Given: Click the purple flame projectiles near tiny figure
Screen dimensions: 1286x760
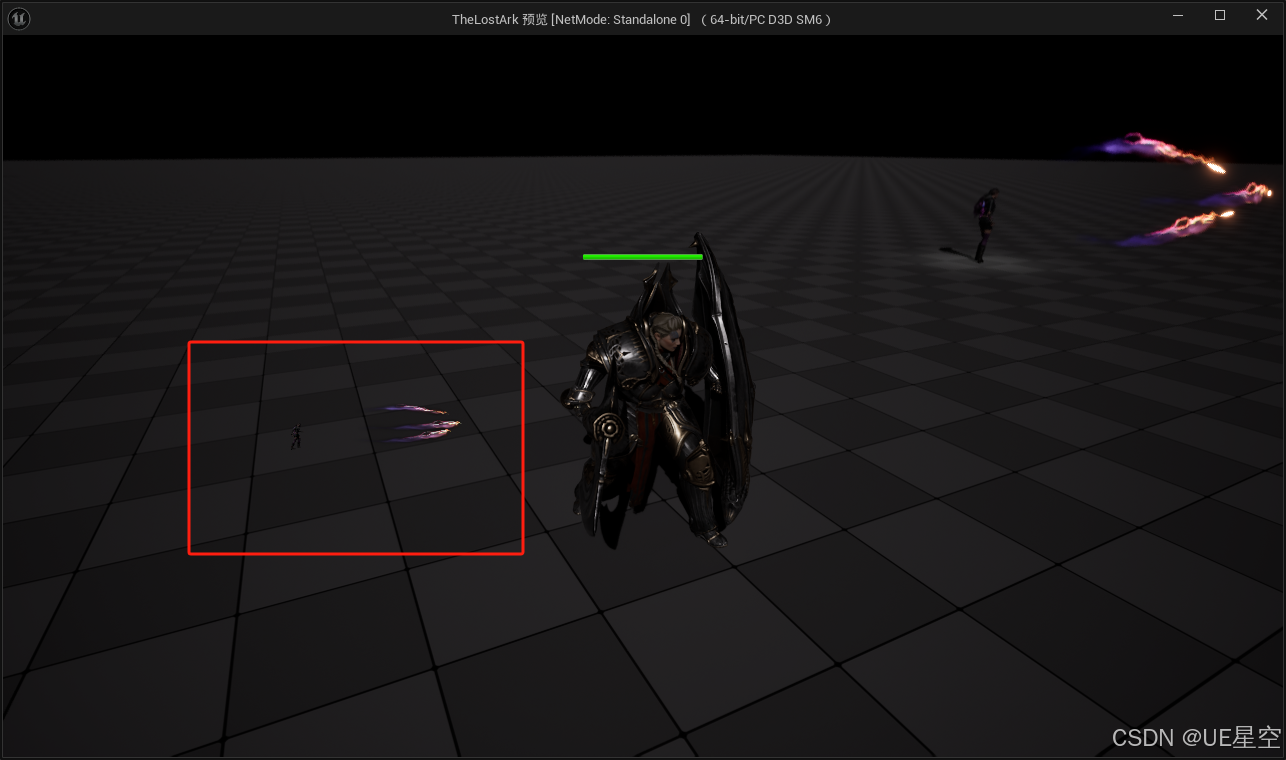Looking at the screenshot, I should [423, 423].
